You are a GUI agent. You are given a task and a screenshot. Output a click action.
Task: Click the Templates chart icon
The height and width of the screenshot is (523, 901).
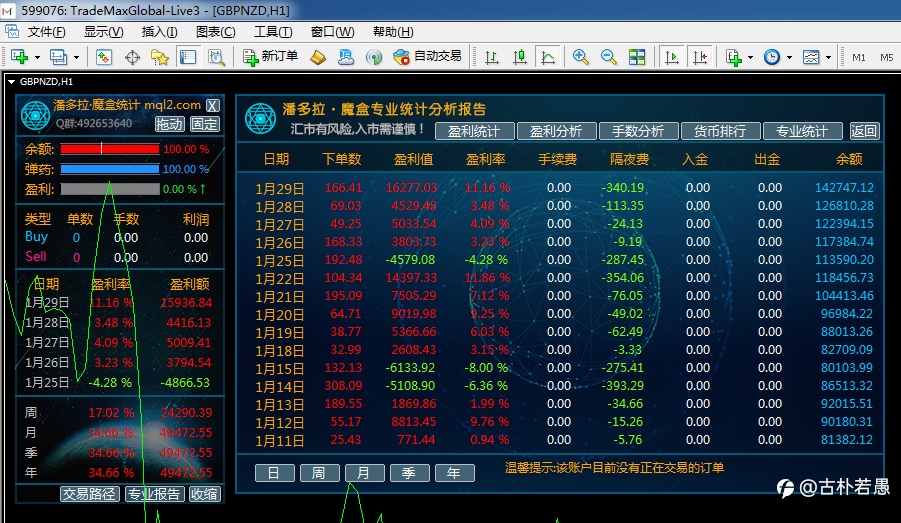tap(811, 57)
